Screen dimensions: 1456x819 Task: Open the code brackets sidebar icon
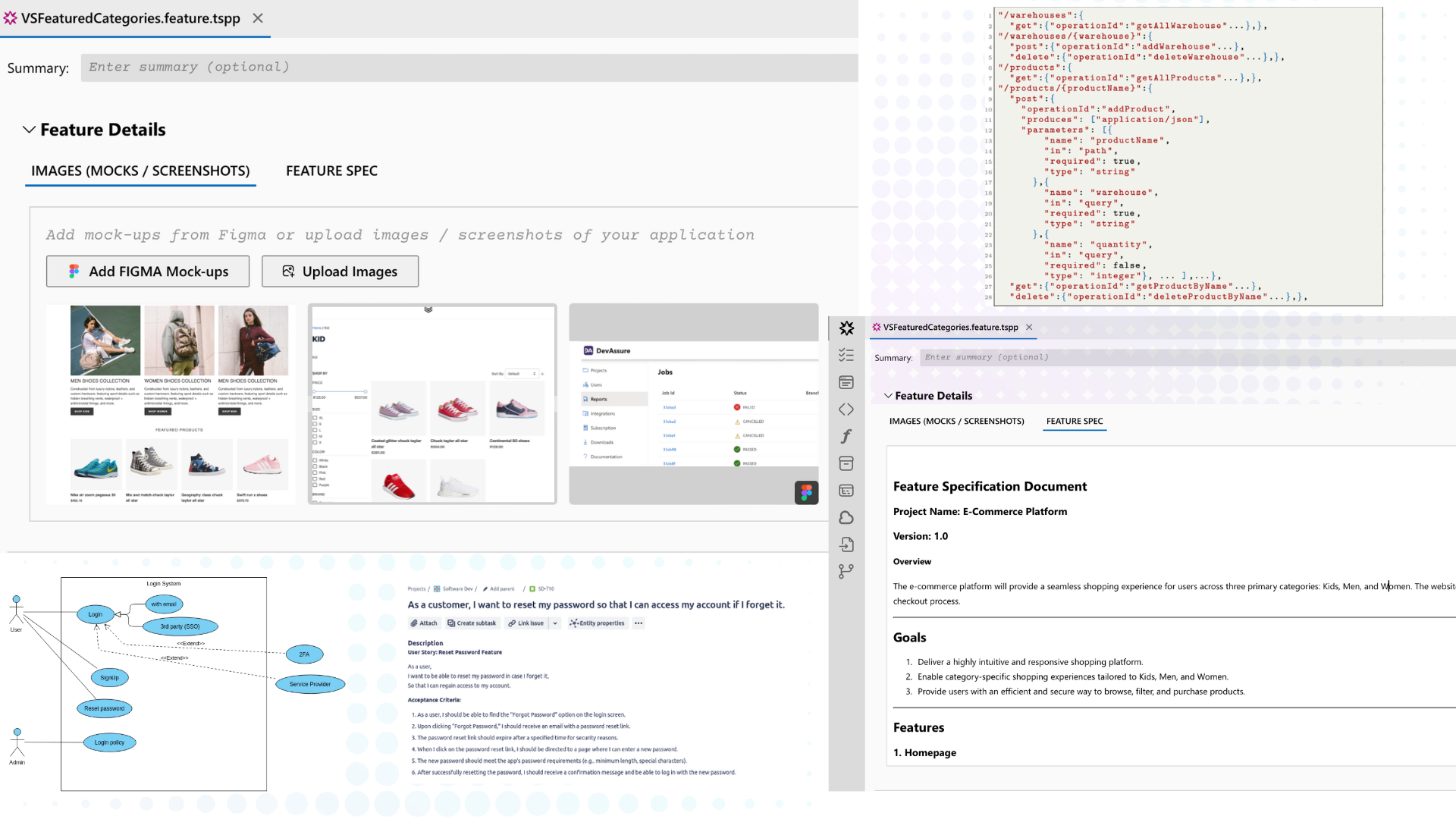[846, 409]
